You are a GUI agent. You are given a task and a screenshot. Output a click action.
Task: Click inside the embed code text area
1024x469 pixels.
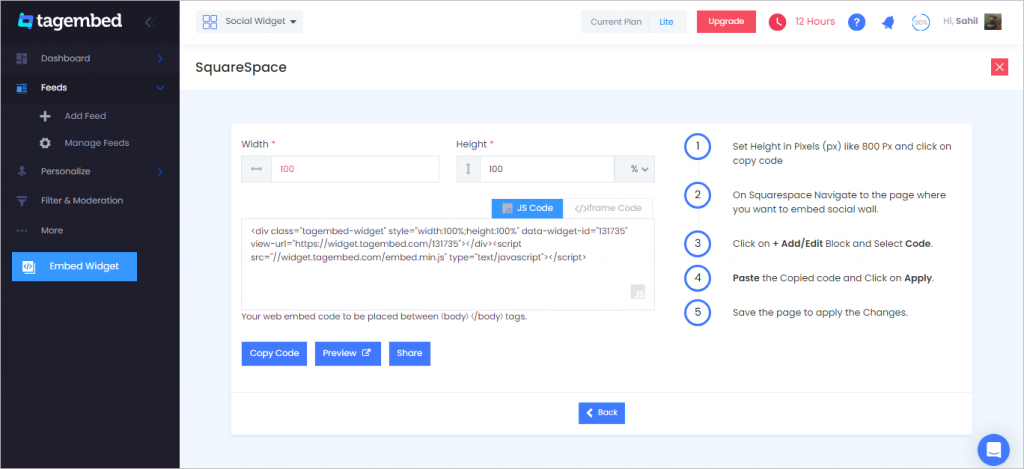(447, 265)
